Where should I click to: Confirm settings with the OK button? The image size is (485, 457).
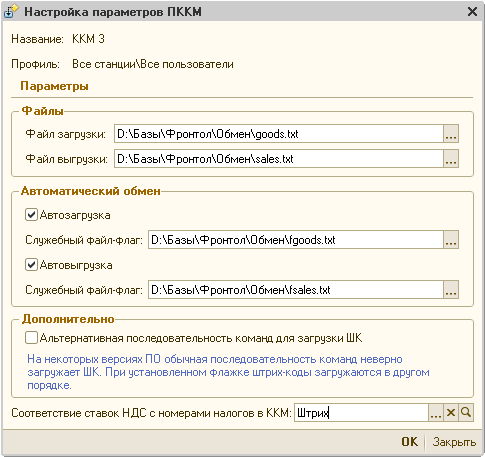[410, 442]
